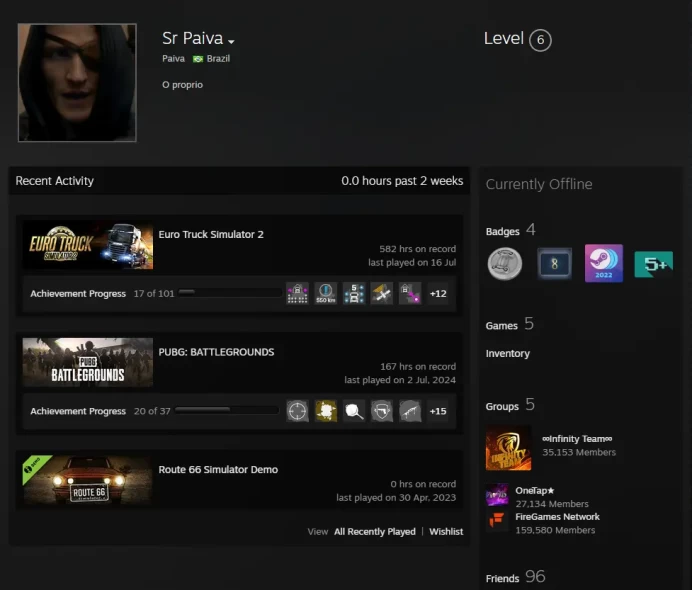Click the PUBG gold splat achievement icon
The image size is (692, 590).
pyautogui.click(x=326, y=411)
